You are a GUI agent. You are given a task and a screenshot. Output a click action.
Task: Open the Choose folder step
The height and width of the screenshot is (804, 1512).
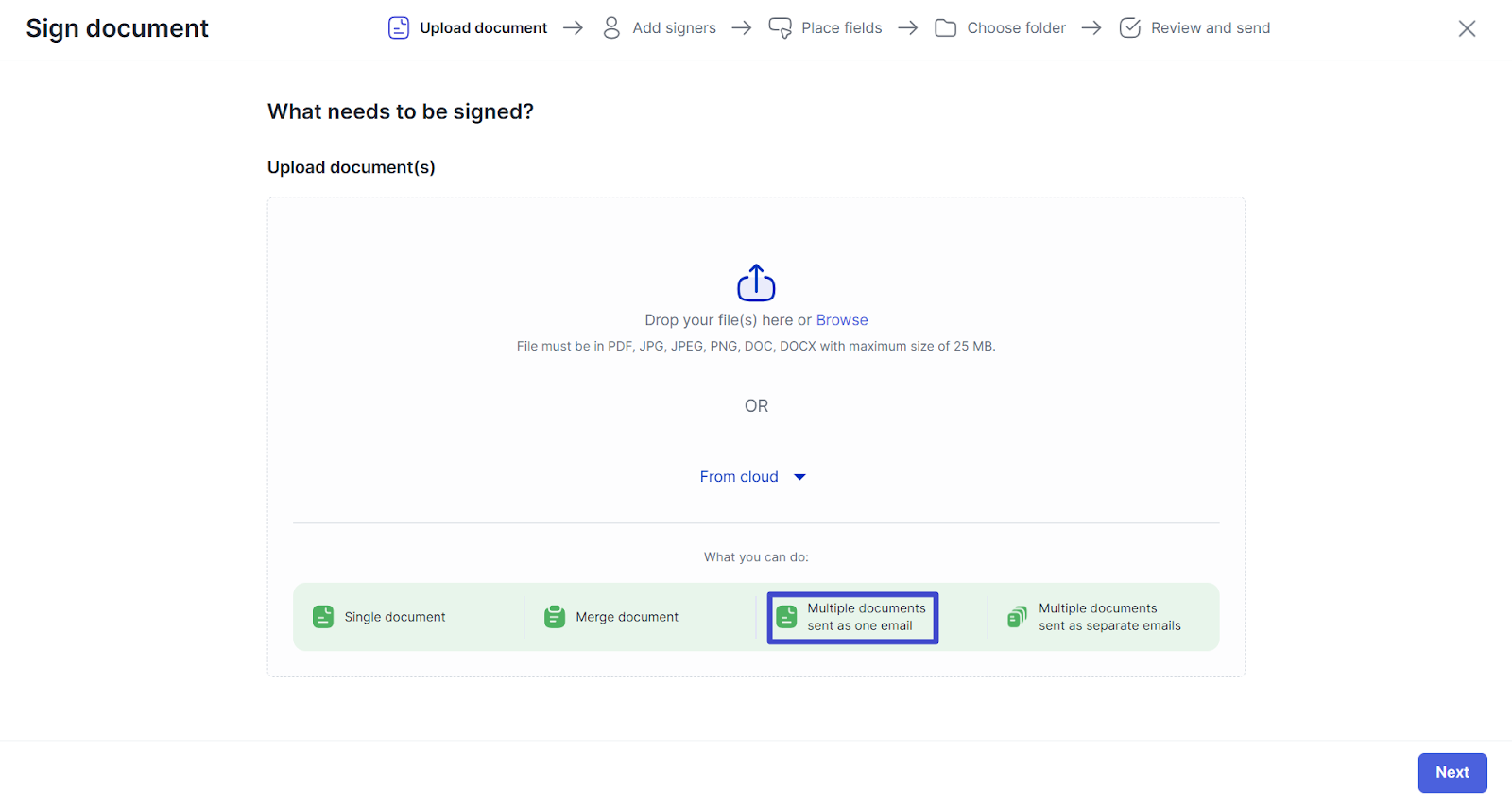(x=1016, y=28)
